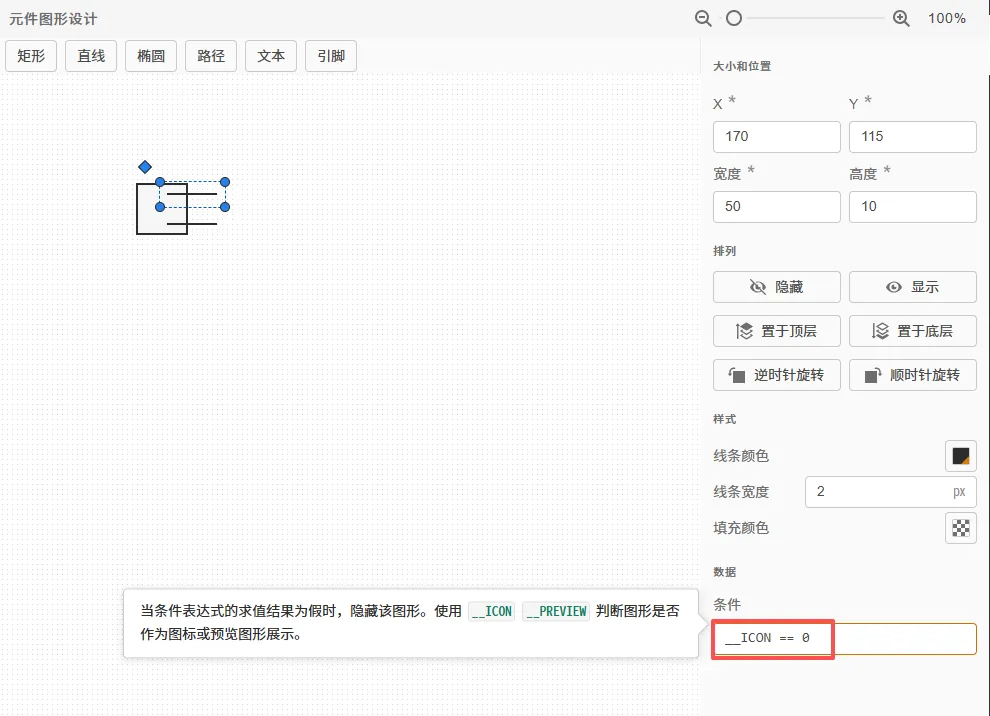Click the blue diamond handle on the canvas

point(145,167)
